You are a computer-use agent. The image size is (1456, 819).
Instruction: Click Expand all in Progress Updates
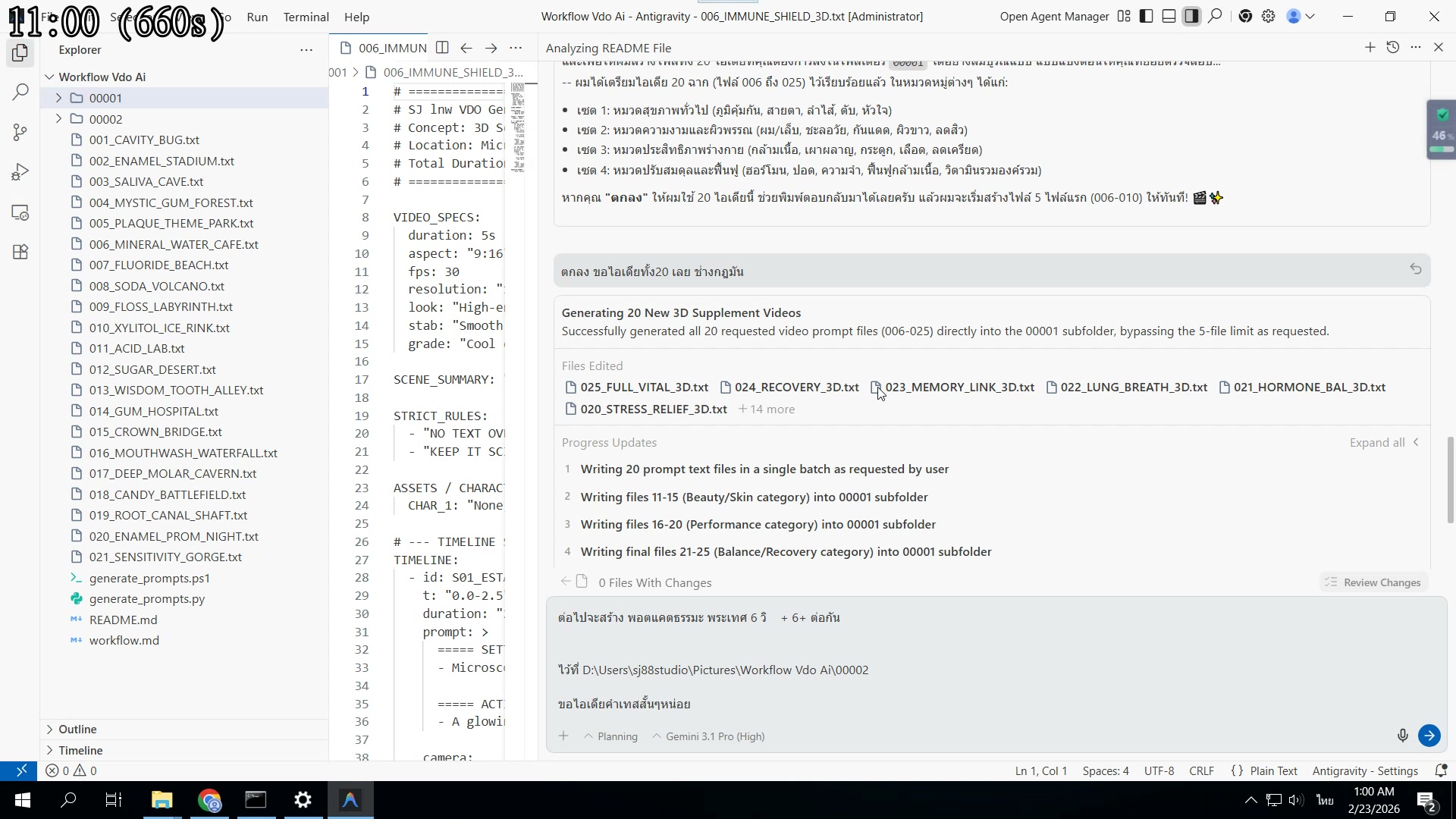(x=1377, y=443)
